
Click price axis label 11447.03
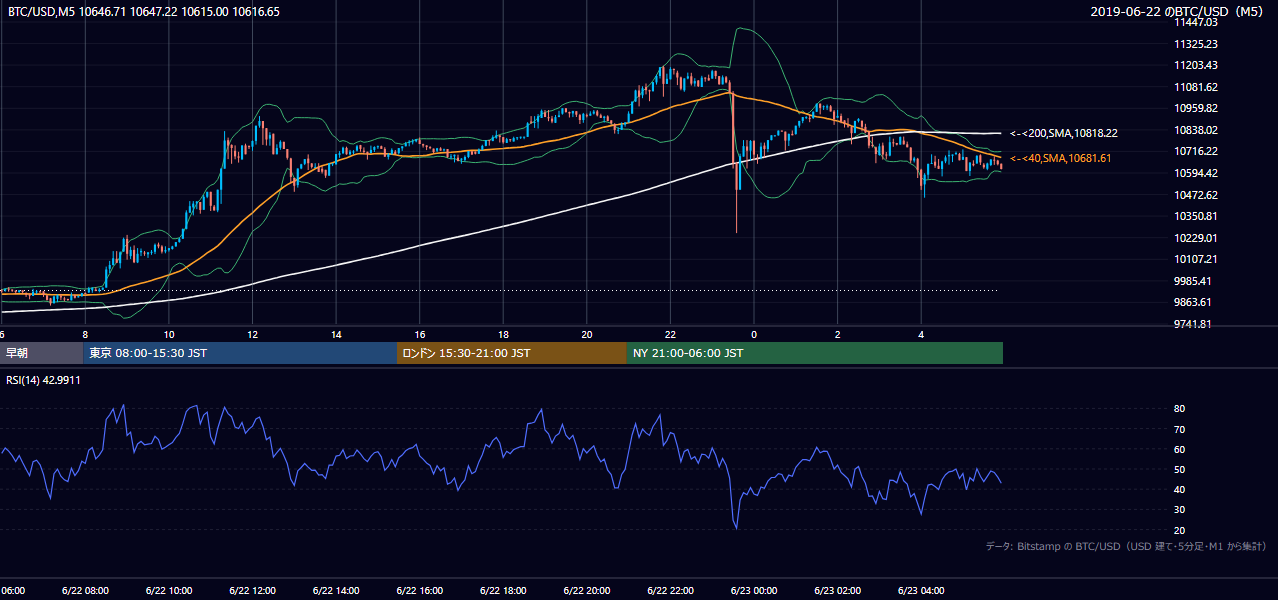coord(1195,22)
